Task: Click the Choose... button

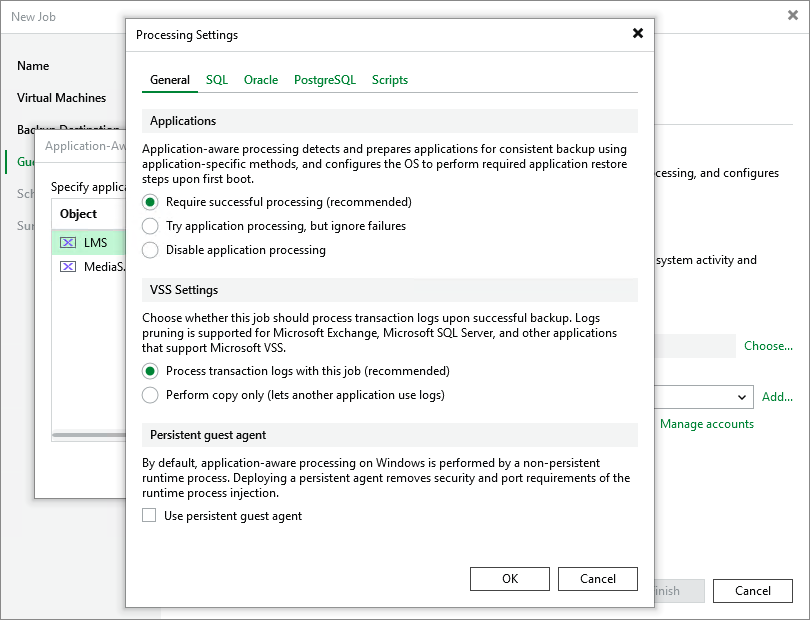Action: click(768, 345)
